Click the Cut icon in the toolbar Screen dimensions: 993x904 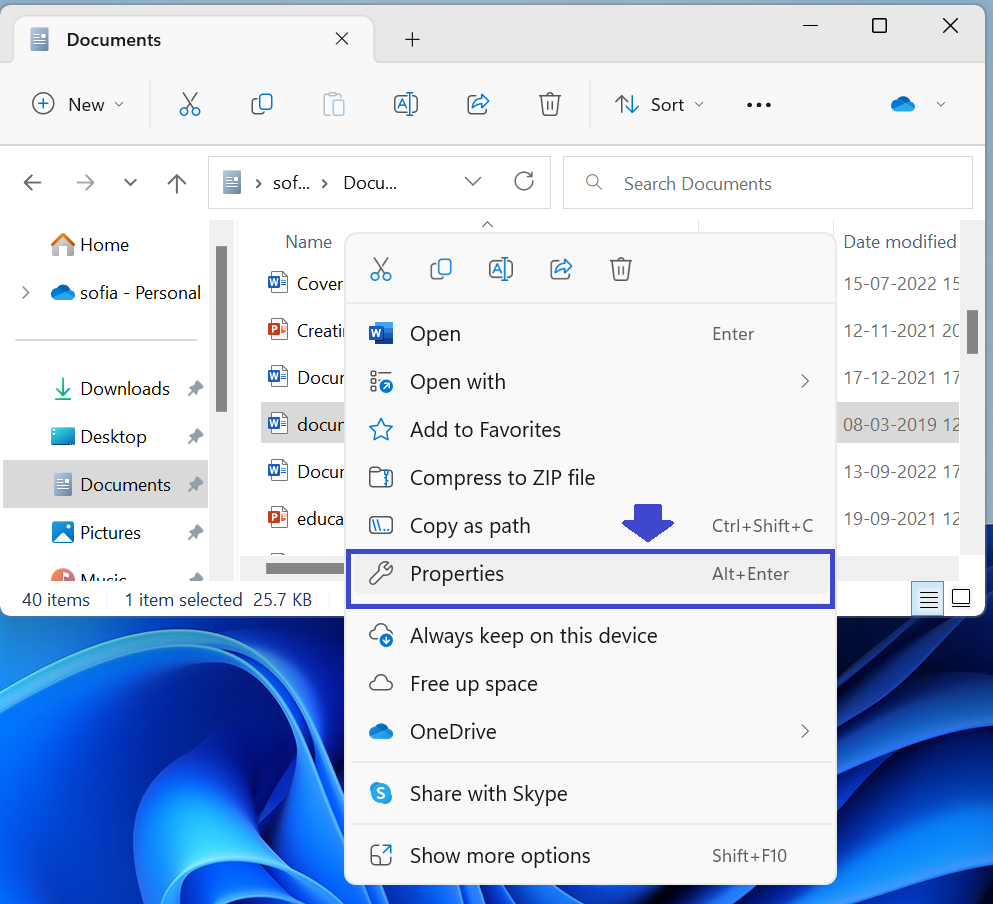point(190,104)
